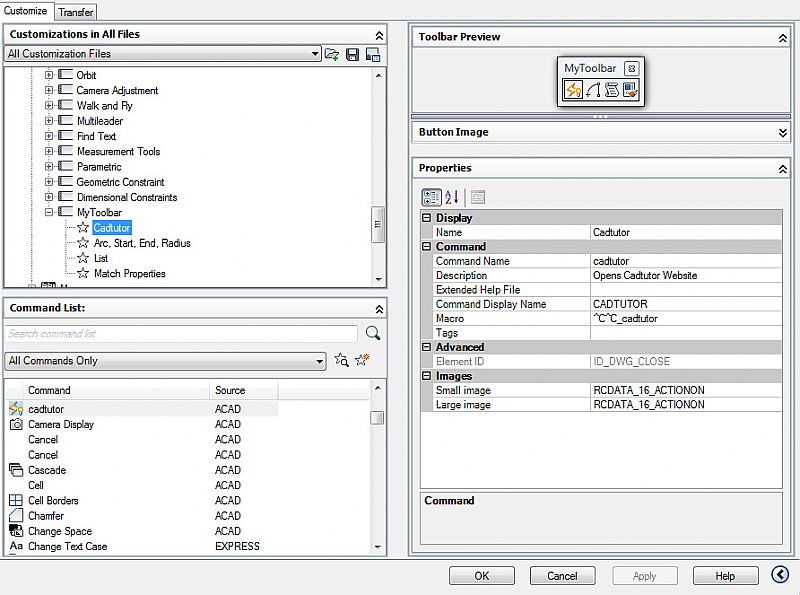
Task: Select the Customize tab
Action: point(26,11)
